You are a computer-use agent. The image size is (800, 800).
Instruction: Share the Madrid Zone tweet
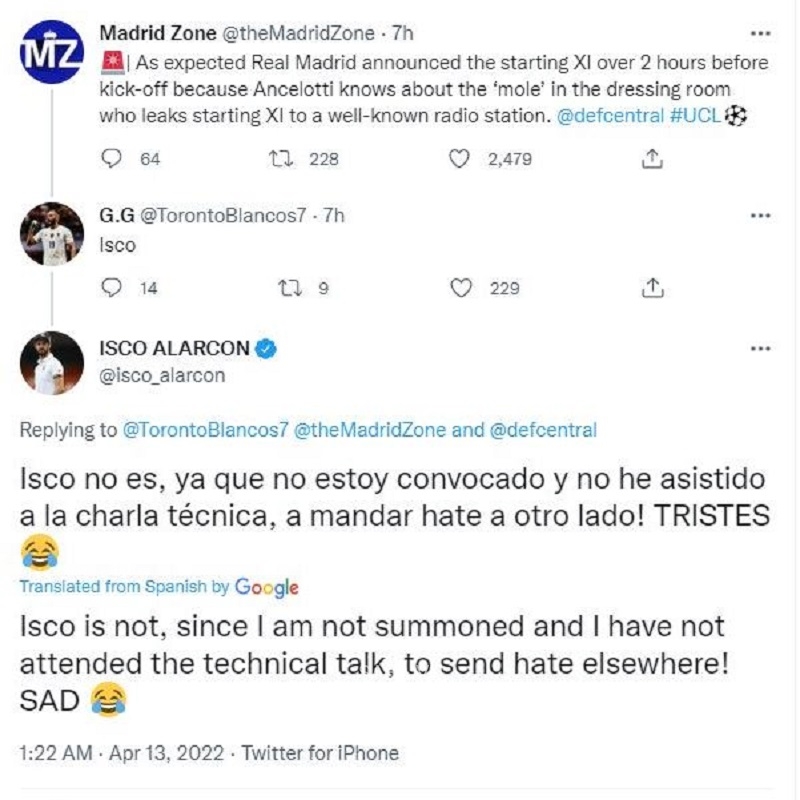[x=652, y=159]
